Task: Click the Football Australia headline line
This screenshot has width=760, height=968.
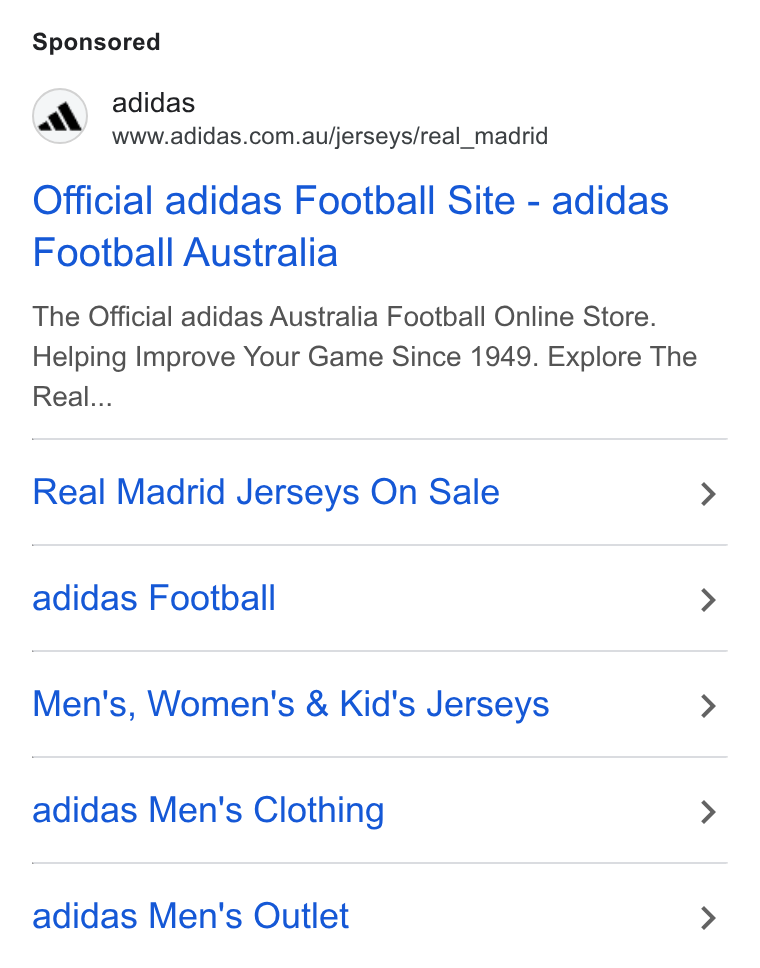Action: (x=185, y=252)
